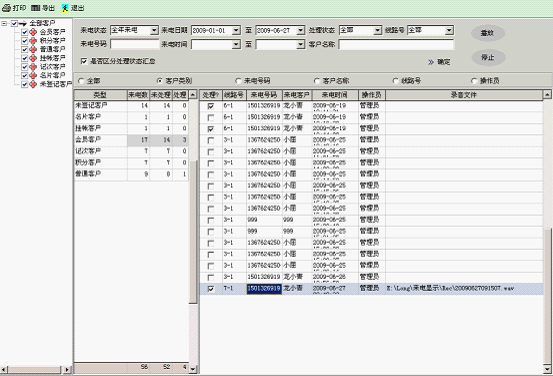Click the highlighted 1501326919 cell in the bottom row

(264, 289)
